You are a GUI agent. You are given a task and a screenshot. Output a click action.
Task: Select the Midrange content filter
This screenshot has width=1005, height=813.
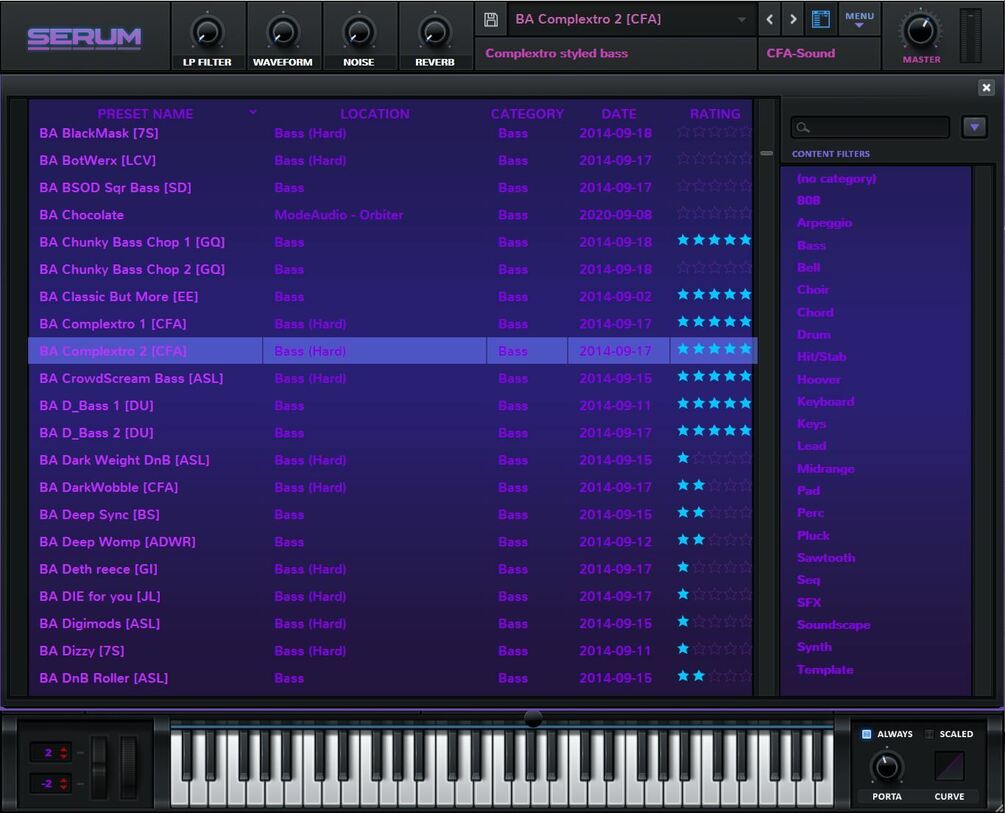(x=826, y=468)
